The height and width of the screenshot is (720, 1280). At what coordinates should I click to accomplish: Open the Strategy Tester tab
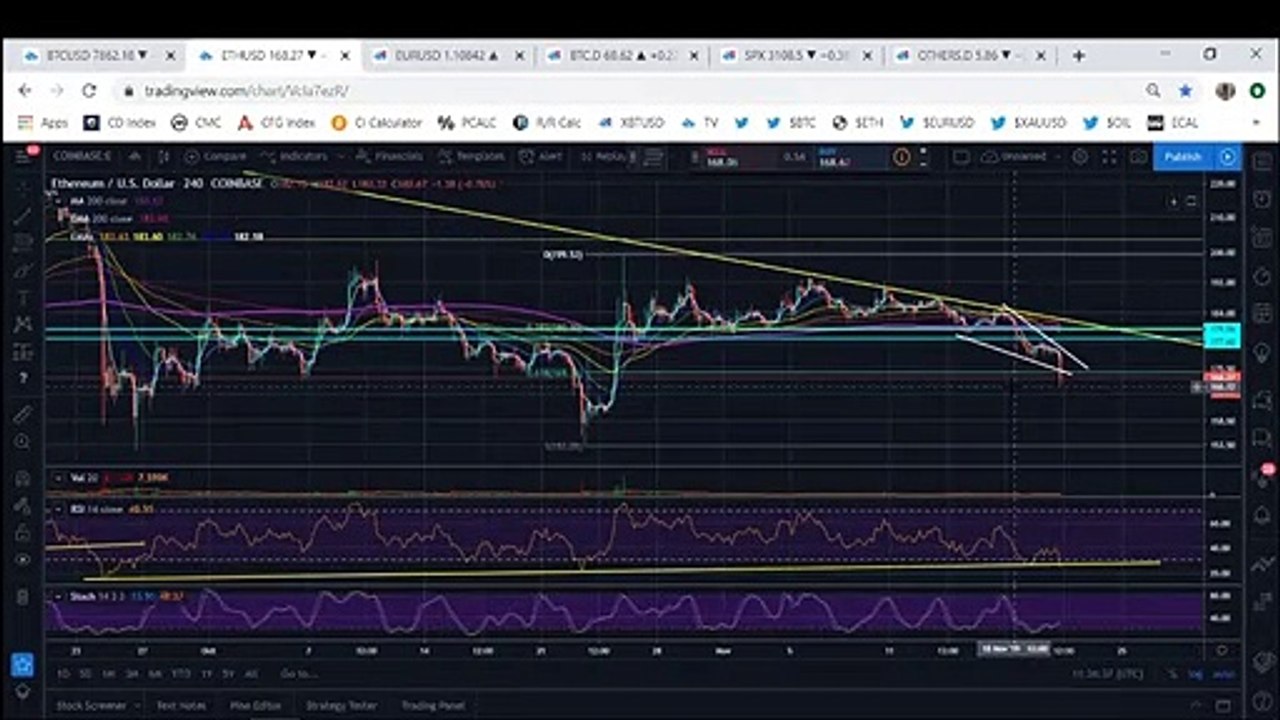(x=342, y=705)
